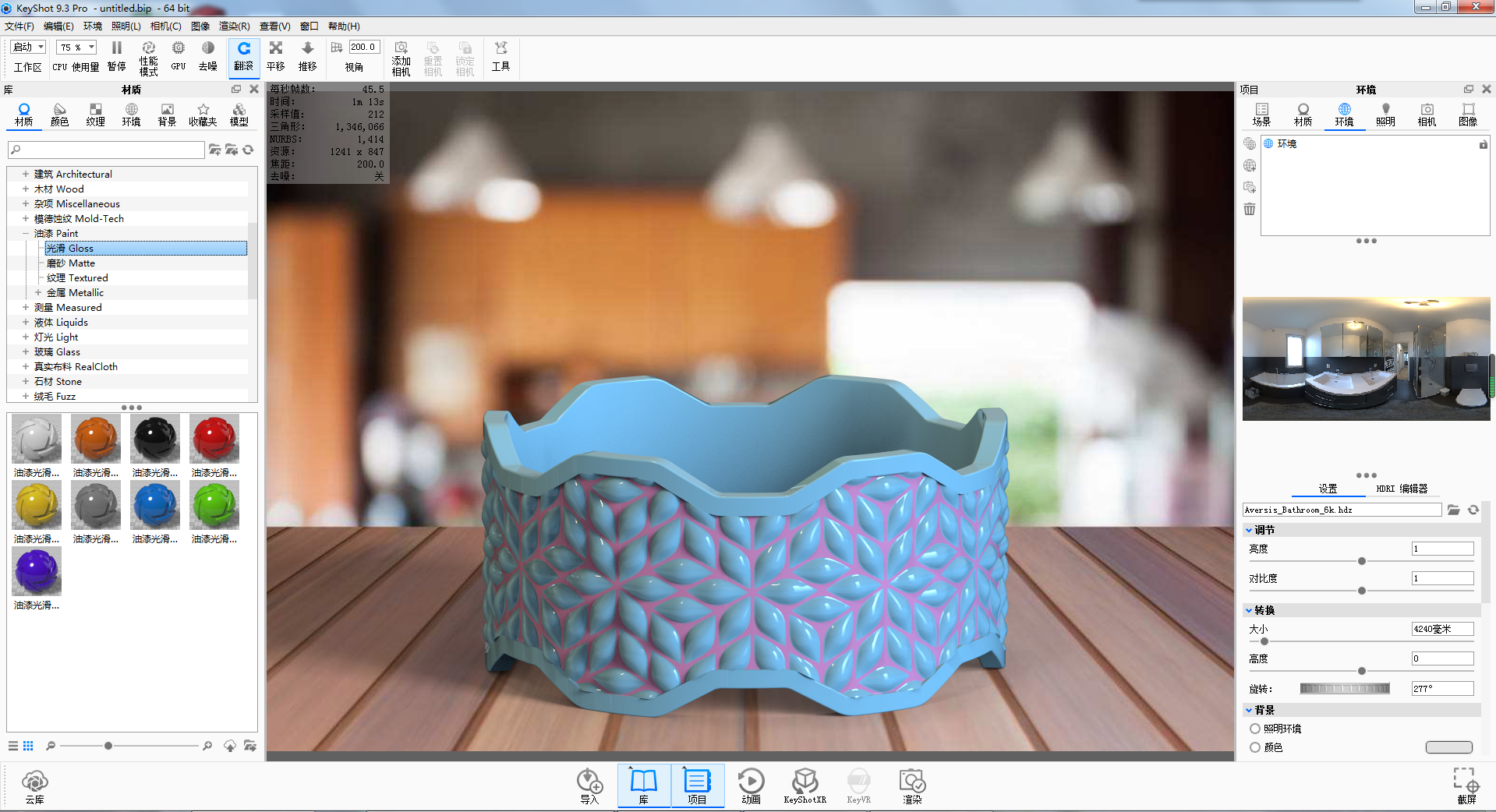Toggle the Project (项目) panel button
This screenshot has width=1496, height=812.
click(x=697, y=786)
